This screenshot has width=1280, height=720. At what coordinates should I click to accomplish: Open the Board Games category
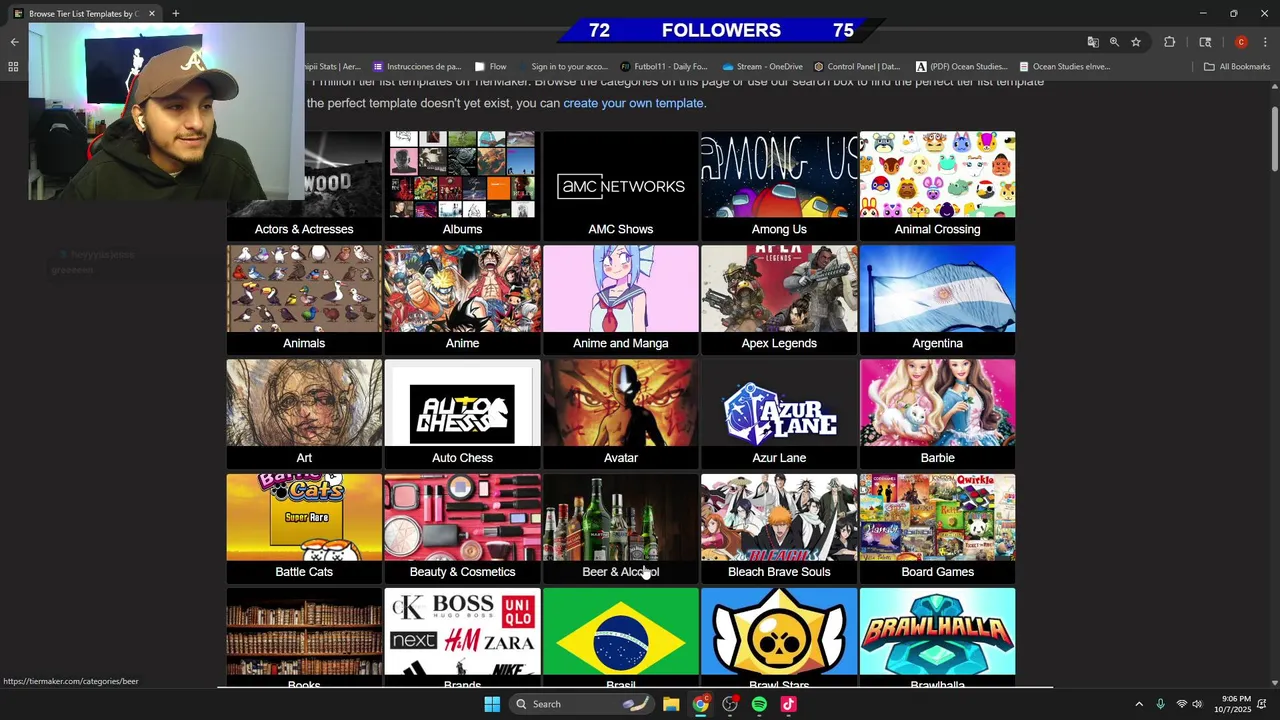point(937,528)
